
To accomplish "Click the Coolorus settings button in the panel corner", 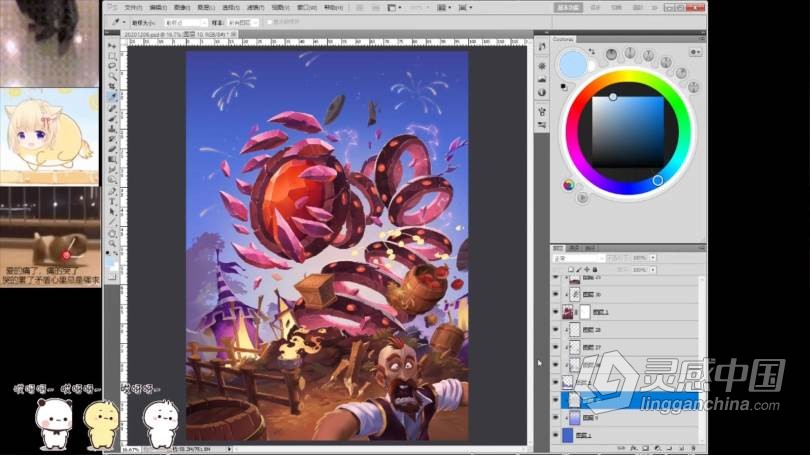I will (x=695, y=52).
